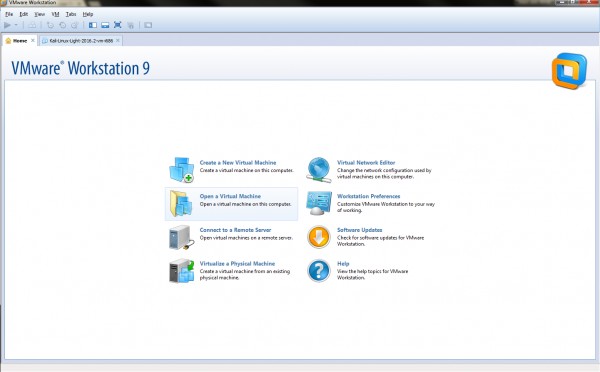The image size is (600, 372).
Task: Click the Virtual Network Editor globe icon
Action: pos(319,170)
